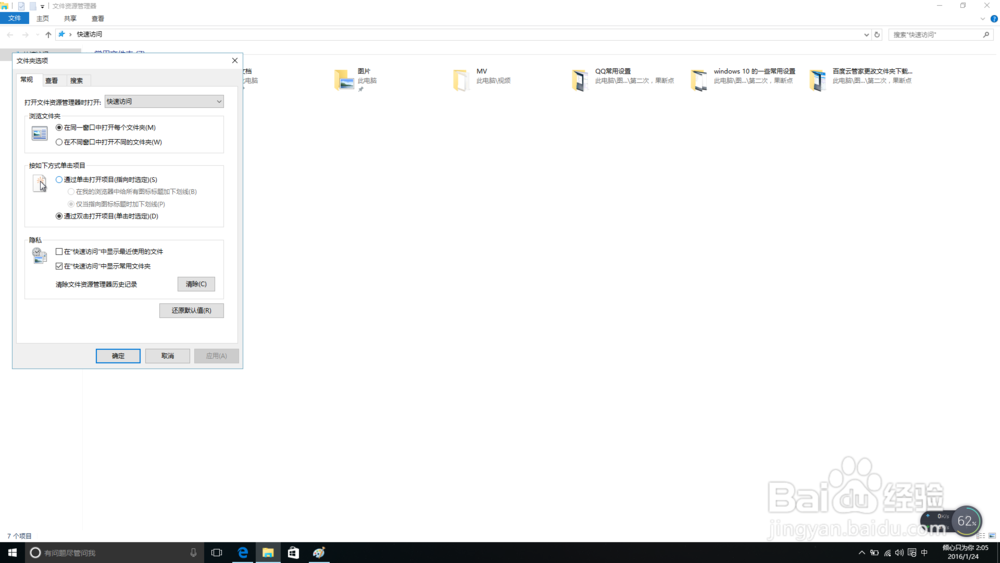Click properties icon in quick access toolbar
This screenshot has width=1000, height=563.
(21, 6)
